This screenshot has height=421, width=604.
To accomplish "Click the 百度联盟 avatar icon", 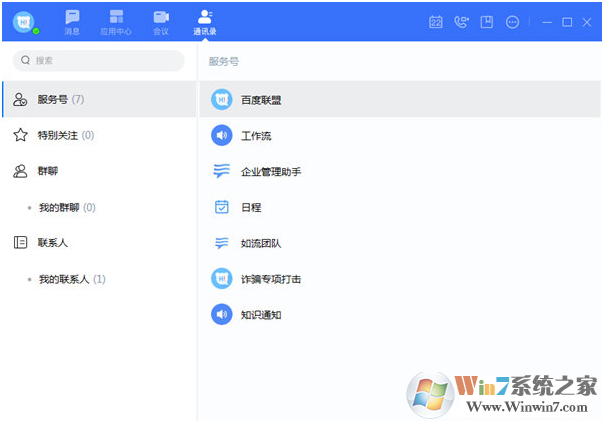I will pos(221,100).
